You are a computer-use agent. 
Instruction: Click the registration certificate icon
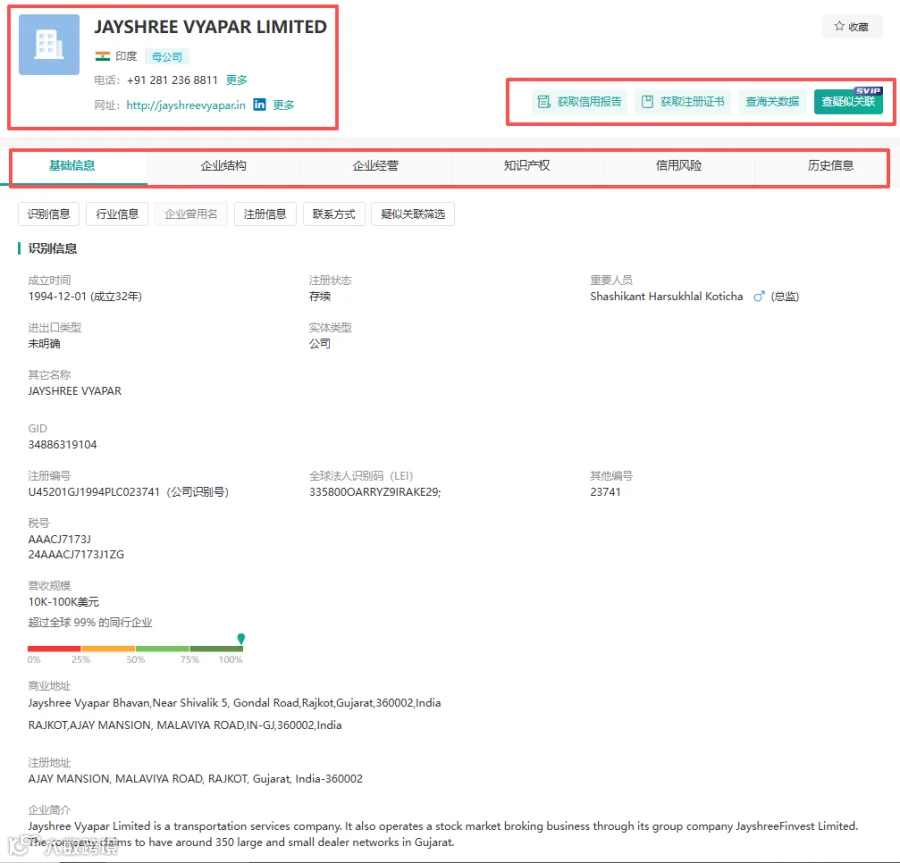pyautogui.click(x=647, y=102)
